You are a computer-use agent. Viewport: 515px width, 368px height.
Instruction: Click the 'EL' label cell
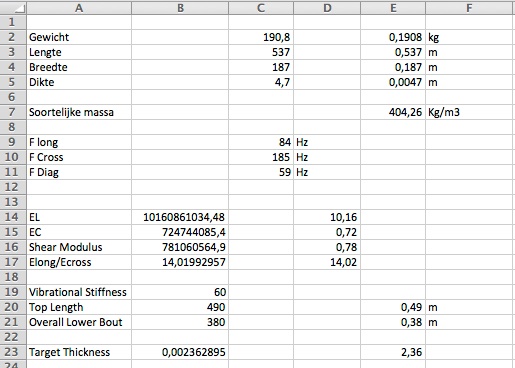79,217
